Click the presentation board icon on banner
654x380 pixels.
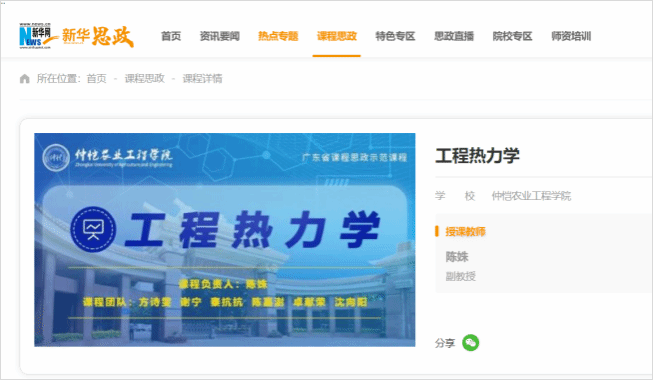coord(93,229)
